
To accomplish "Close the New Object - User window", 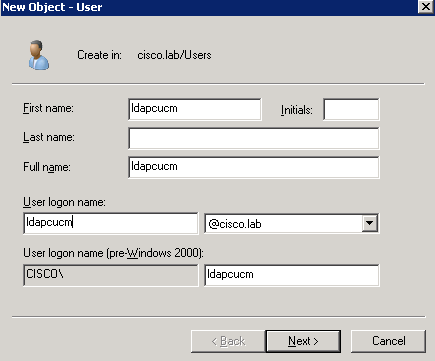I will (426, 7).
